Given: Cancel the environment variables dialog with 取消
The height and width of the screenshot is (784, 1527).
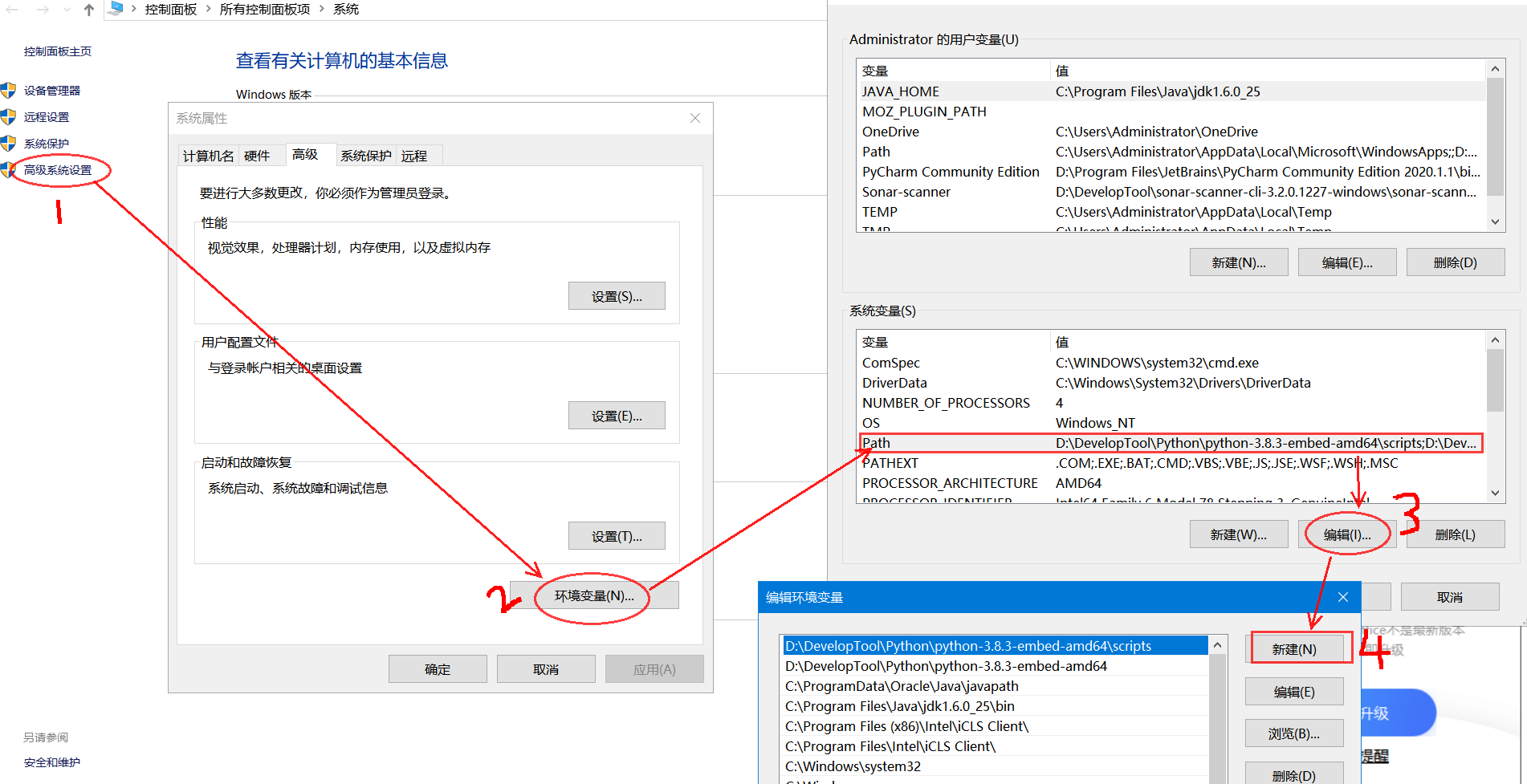Looking at the screenshot, I should pos(1450,597).
